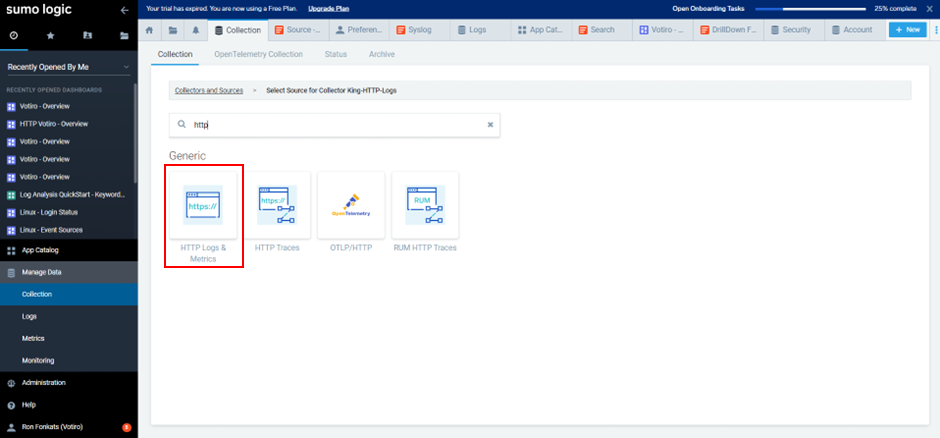Click the sidebar scrollbar

(x=135, y=133)
